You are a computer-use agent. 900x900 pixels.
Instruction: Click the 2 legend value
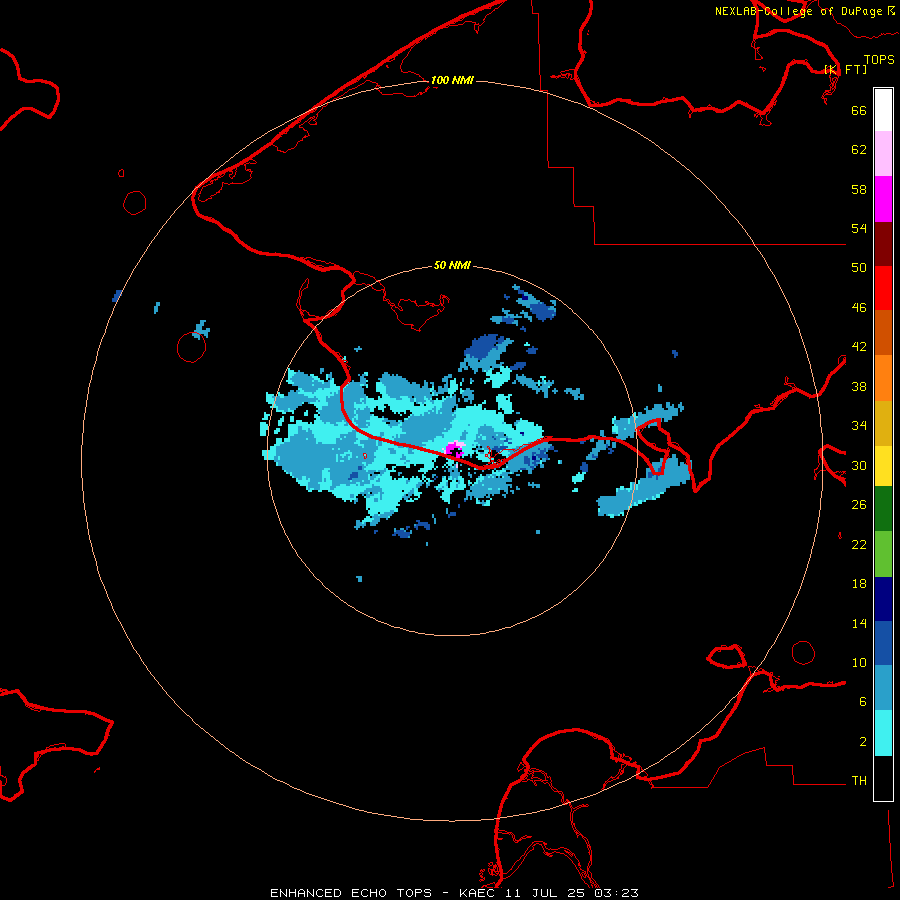pos(863,741)
